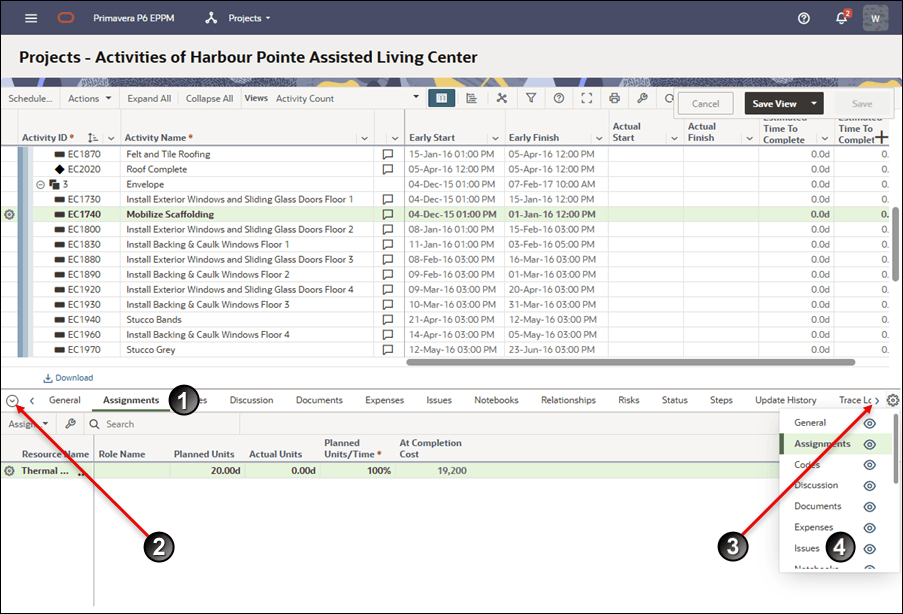Image resolution: width=903 pixels, height=614 pixels.
Task: Switch to the Discussion tab
Action: coord(251,400)
